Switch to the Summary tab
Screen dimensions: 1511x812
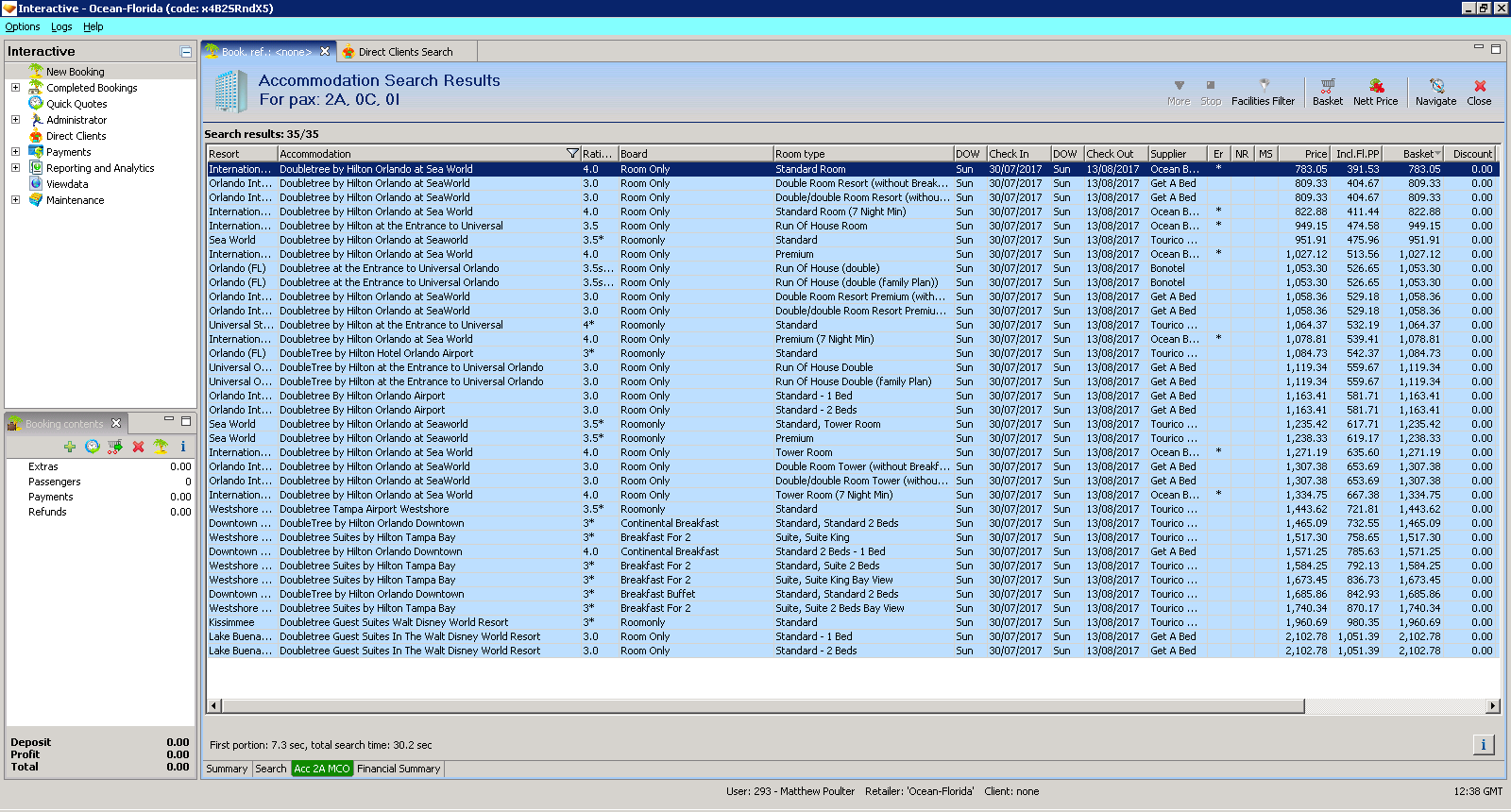pos(227,769)
